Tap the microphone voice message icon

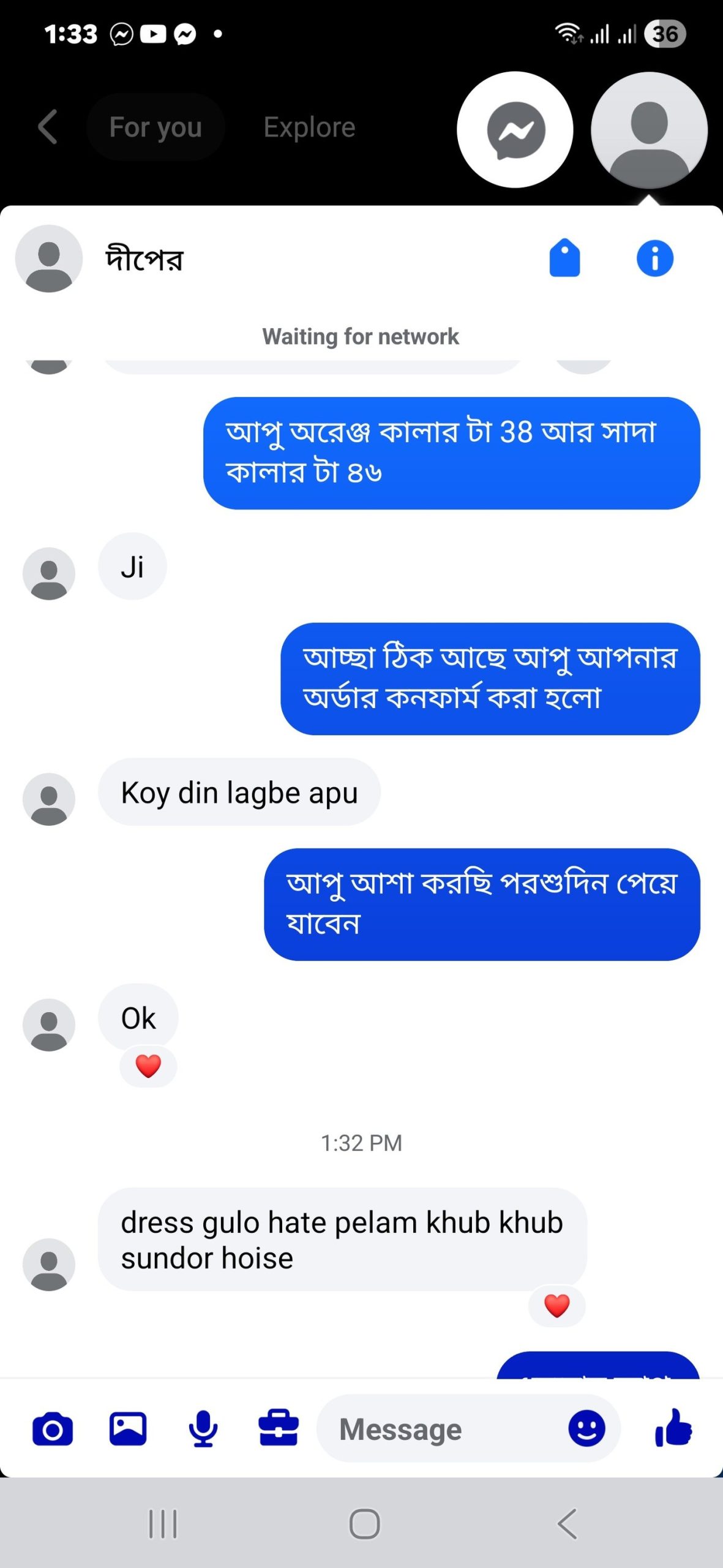pyautogui.click(x=203, y=1430)
